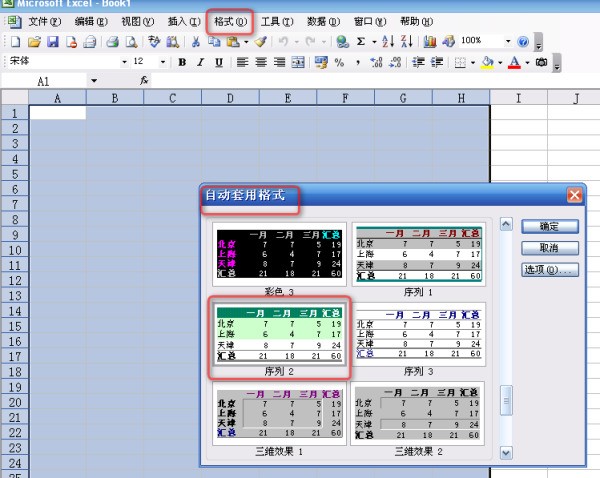
Task: Open the 格式 menu
Action: click(230, 21)
